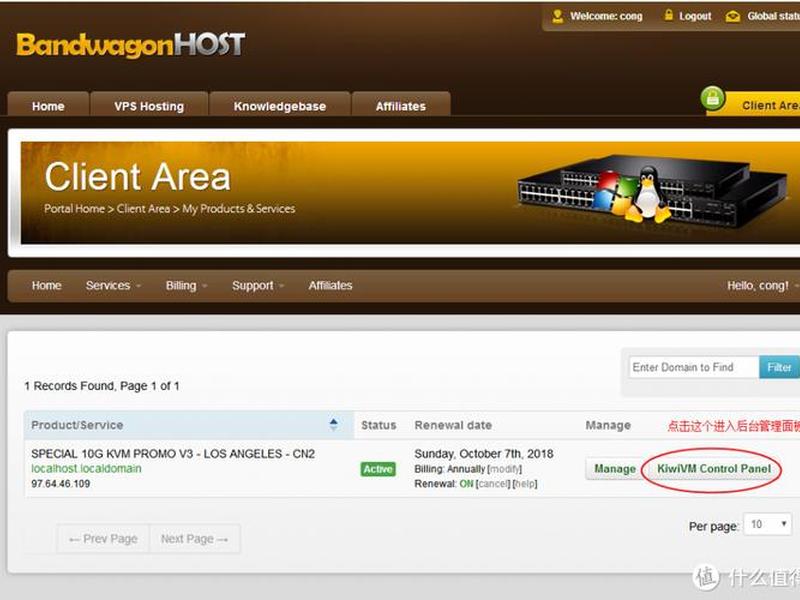The height and width of the screenshot is (600, 800).
Task: Expand the Services dropdown menu
Action: point(113,286)
